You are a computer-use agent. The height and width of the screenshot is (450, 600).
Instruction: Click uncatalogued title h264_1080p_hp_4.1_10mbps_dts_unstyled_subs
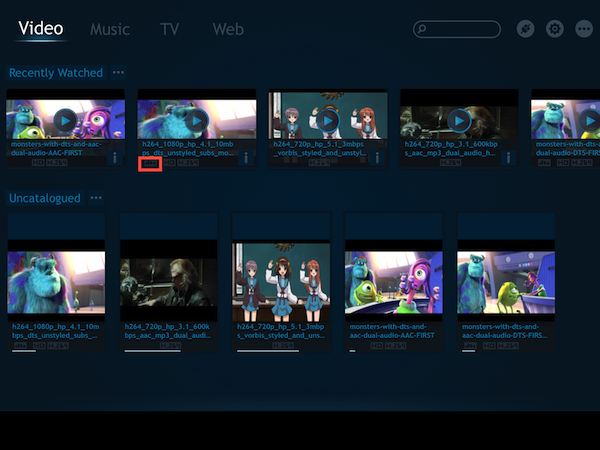click(x=55, y=331)
